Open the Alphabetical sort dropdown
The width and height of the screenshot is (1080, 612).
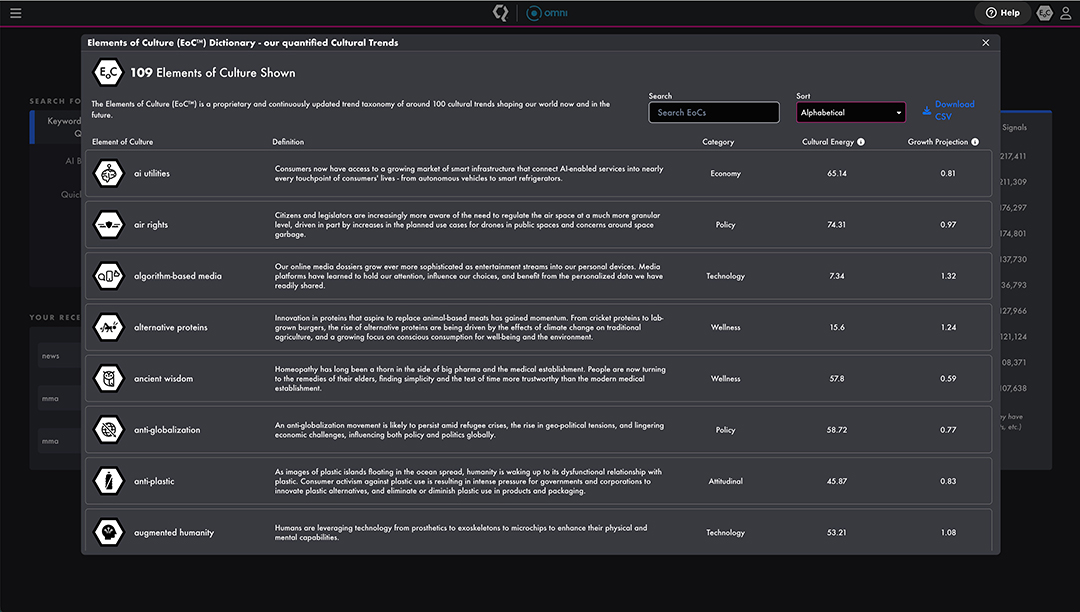click(850, 113)
